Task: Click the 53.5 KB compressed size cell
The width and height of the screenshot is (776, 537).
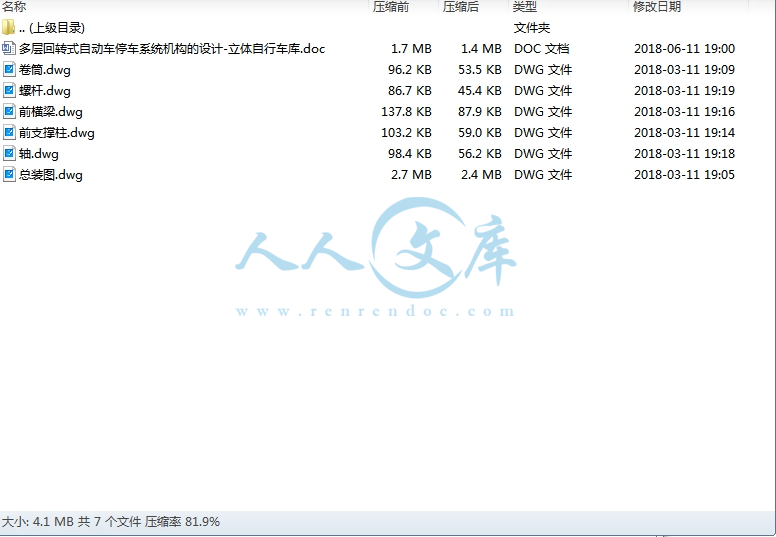Action: click(x=480, y=69)
